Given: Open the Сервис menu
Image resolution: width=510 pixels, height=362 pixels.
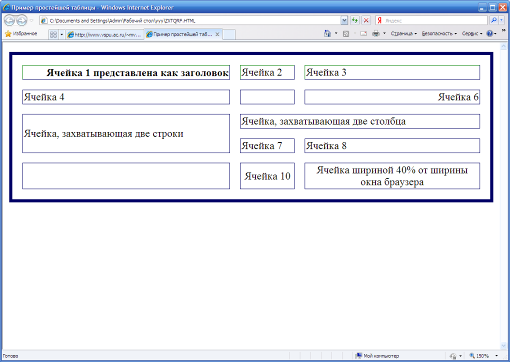Looking at the screenshot, I should pos(472,33).
